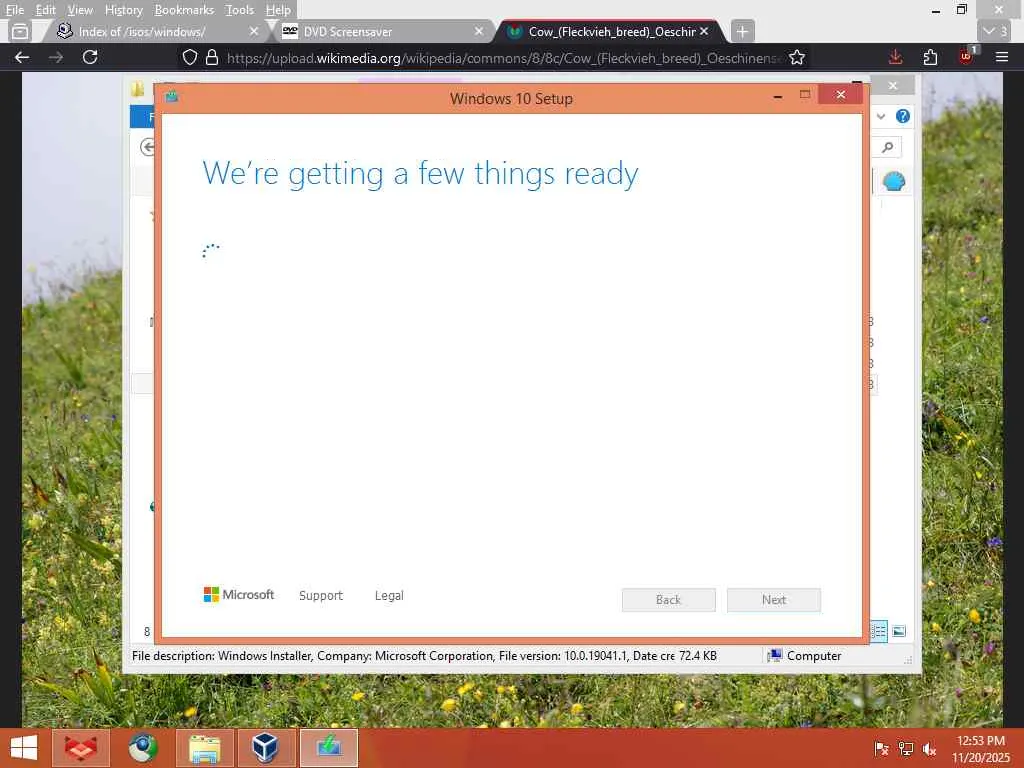The width and height of the screenshot is (1024, 768).
Task: Open the tracking protection shield icon
Action: point(189,57)
